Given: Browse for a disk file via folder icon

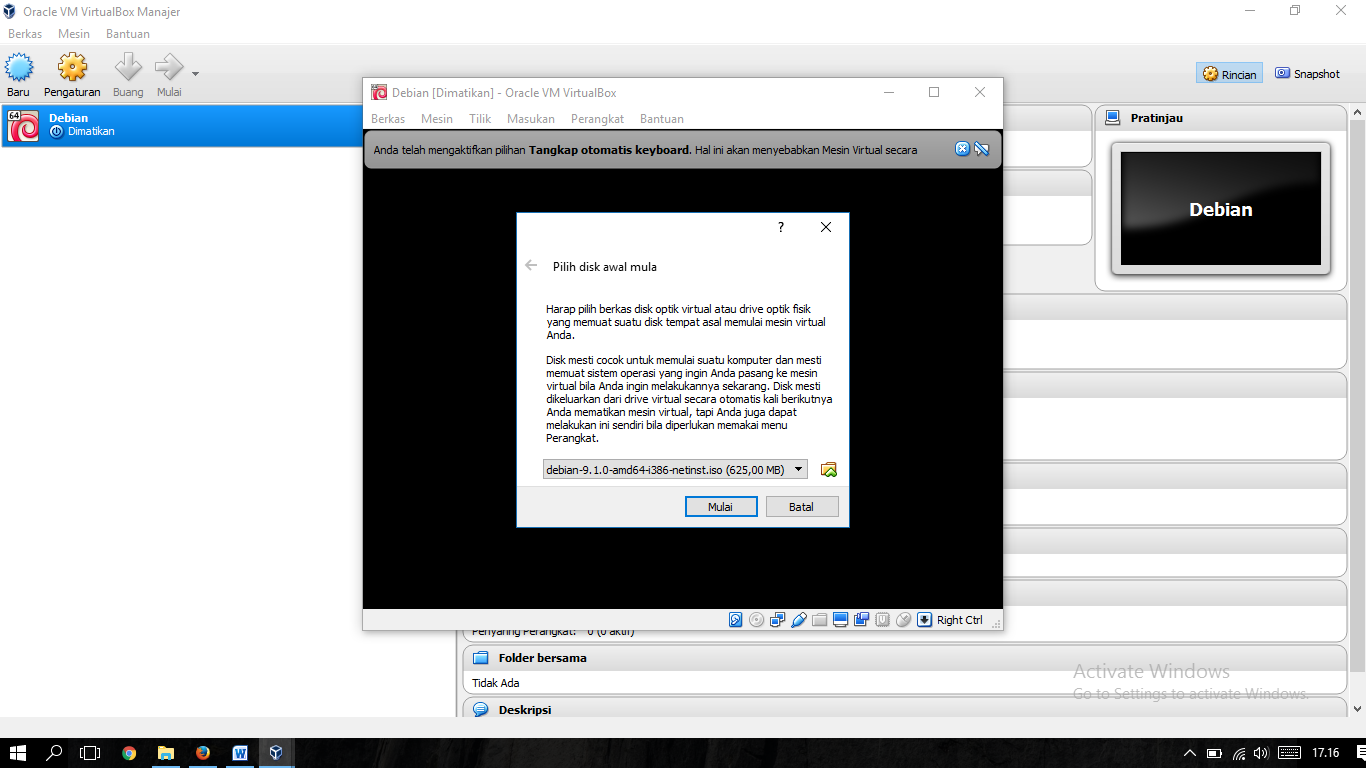Looking at the screenshot, I should coord(828,468).
